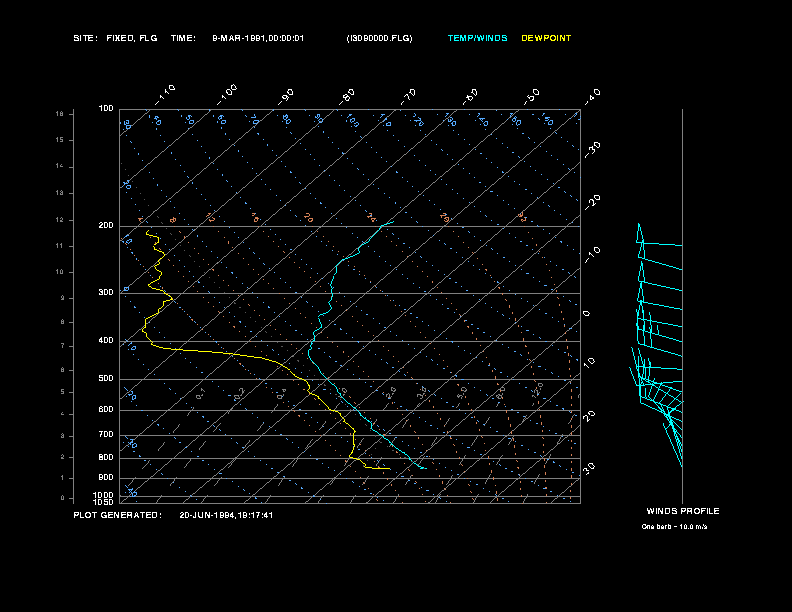
Task: Click height axis label 11 on left
Action: (x=60, y=246)
